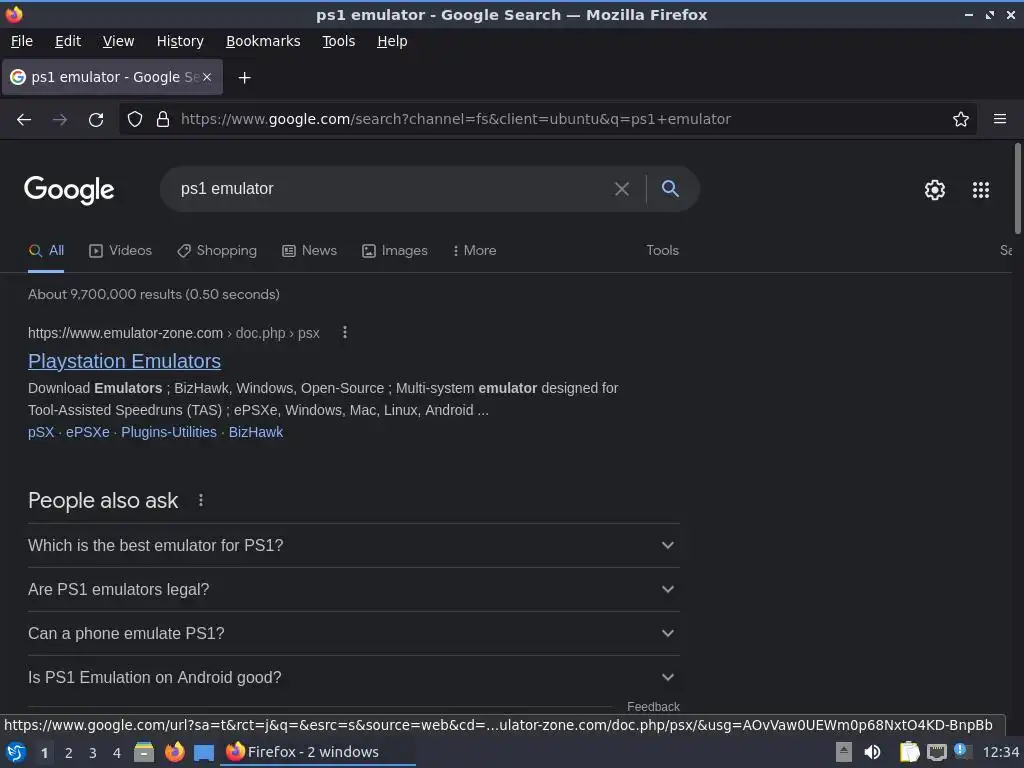Switch to News results tab
Screen dimensions: 1024x768
click(x=310, y=251)
